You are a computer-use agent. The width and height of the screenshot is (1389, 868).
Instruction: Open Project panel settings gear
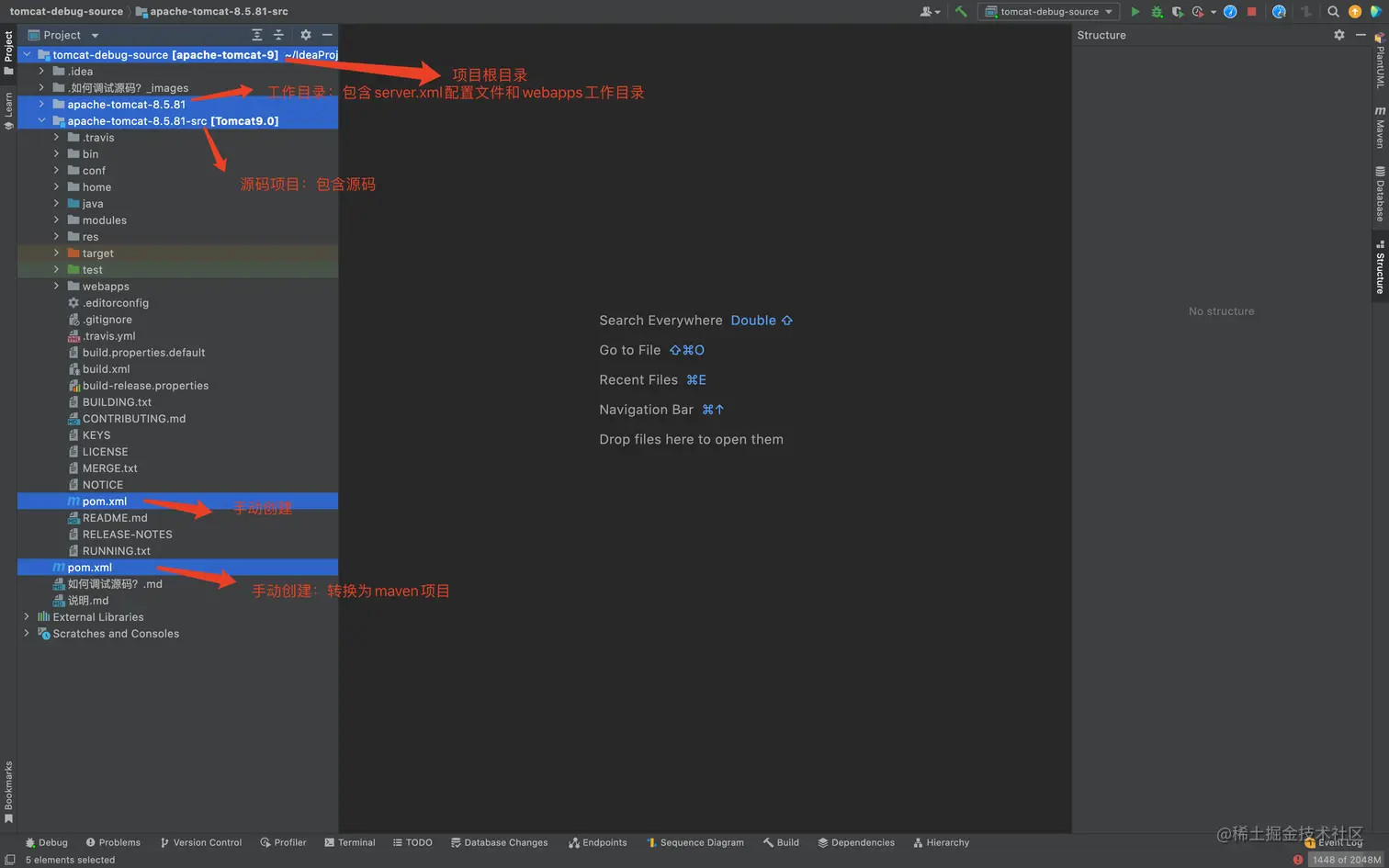306,35
